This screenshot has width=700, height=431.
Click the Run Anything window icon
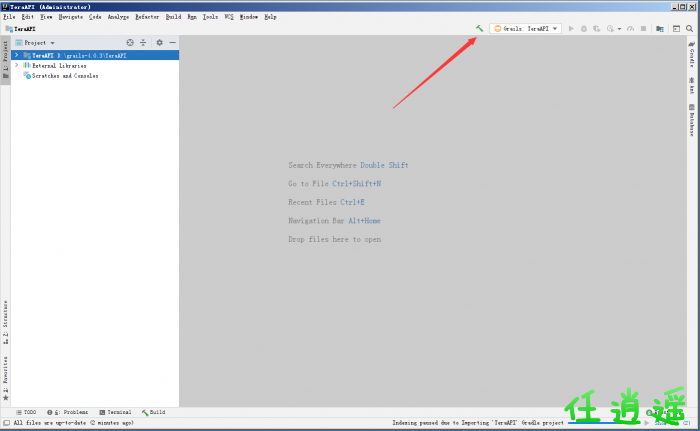[676, 29]
